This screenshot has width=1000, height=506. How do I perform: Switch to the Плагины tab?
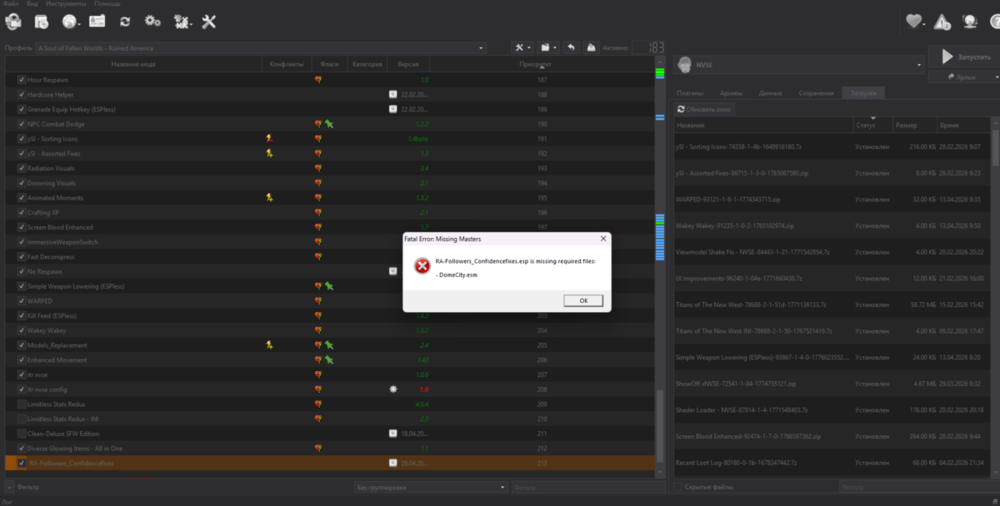(690, 93)
